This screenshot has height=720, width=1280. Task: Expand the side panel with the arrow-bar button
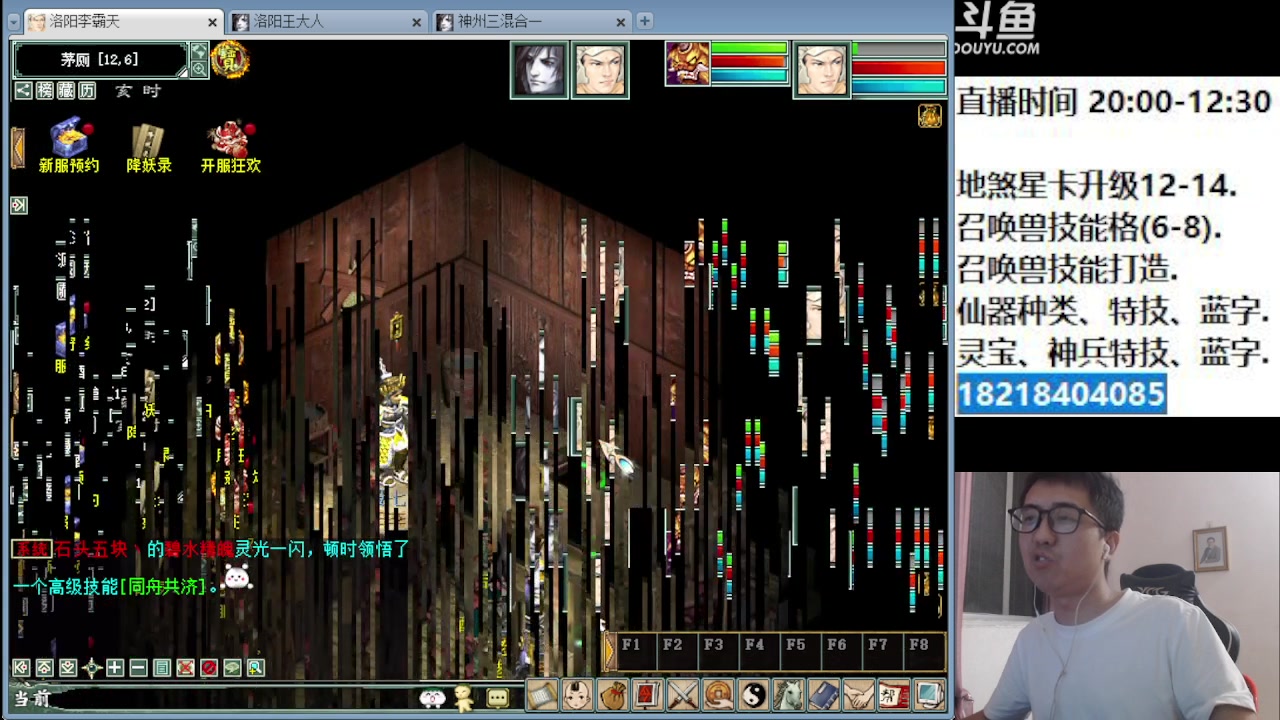(x=19, y=205)
